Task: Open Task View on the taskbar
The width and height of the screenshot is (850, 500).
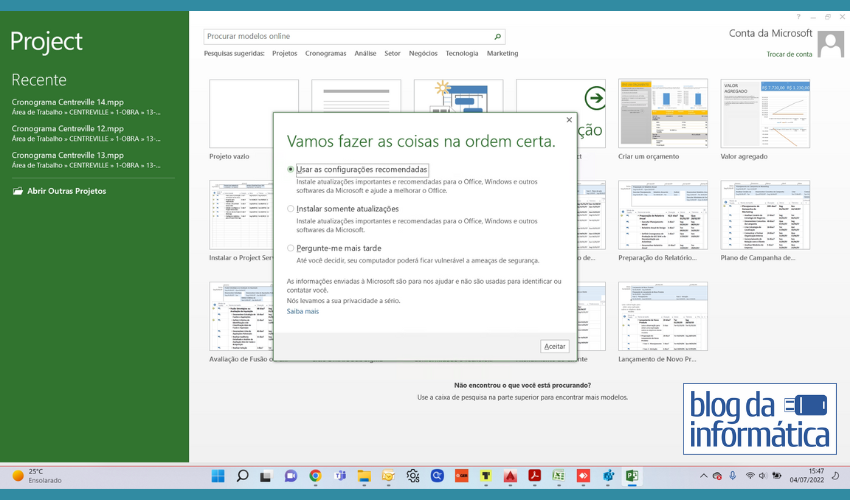Action: pos(265,476)
